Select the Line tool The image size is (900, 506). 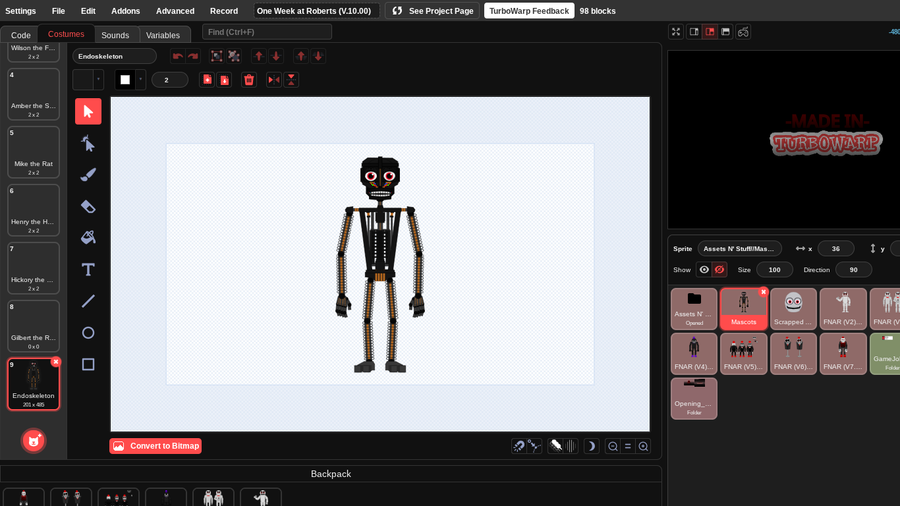[88, 301]
